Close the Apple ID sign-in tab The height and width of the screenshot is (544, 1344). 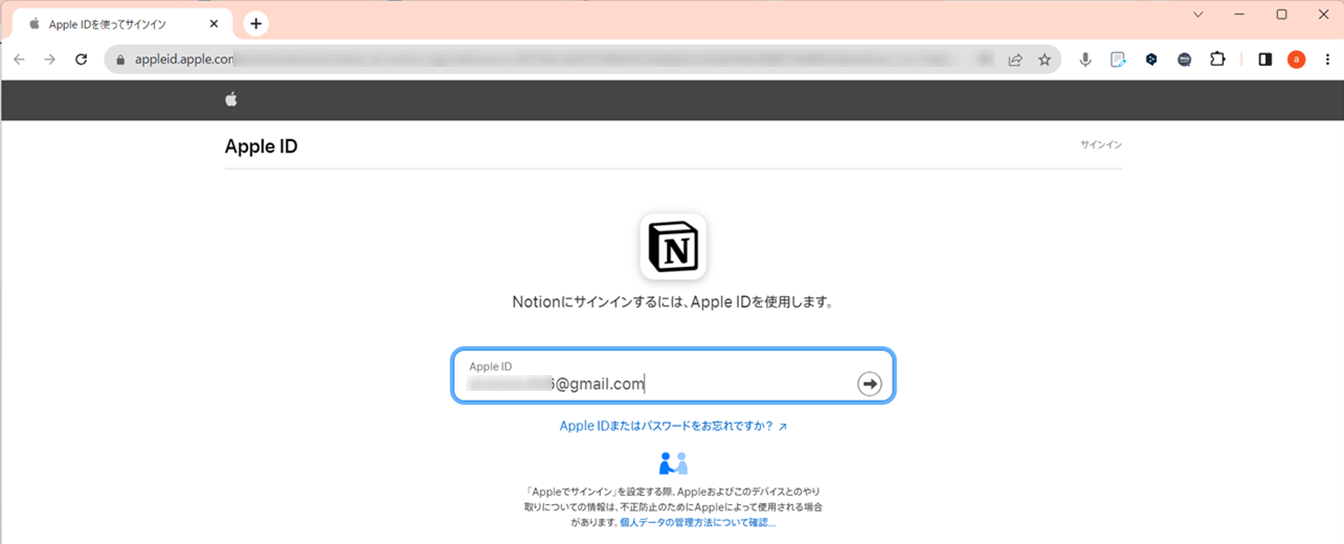(x=213, y=24)
